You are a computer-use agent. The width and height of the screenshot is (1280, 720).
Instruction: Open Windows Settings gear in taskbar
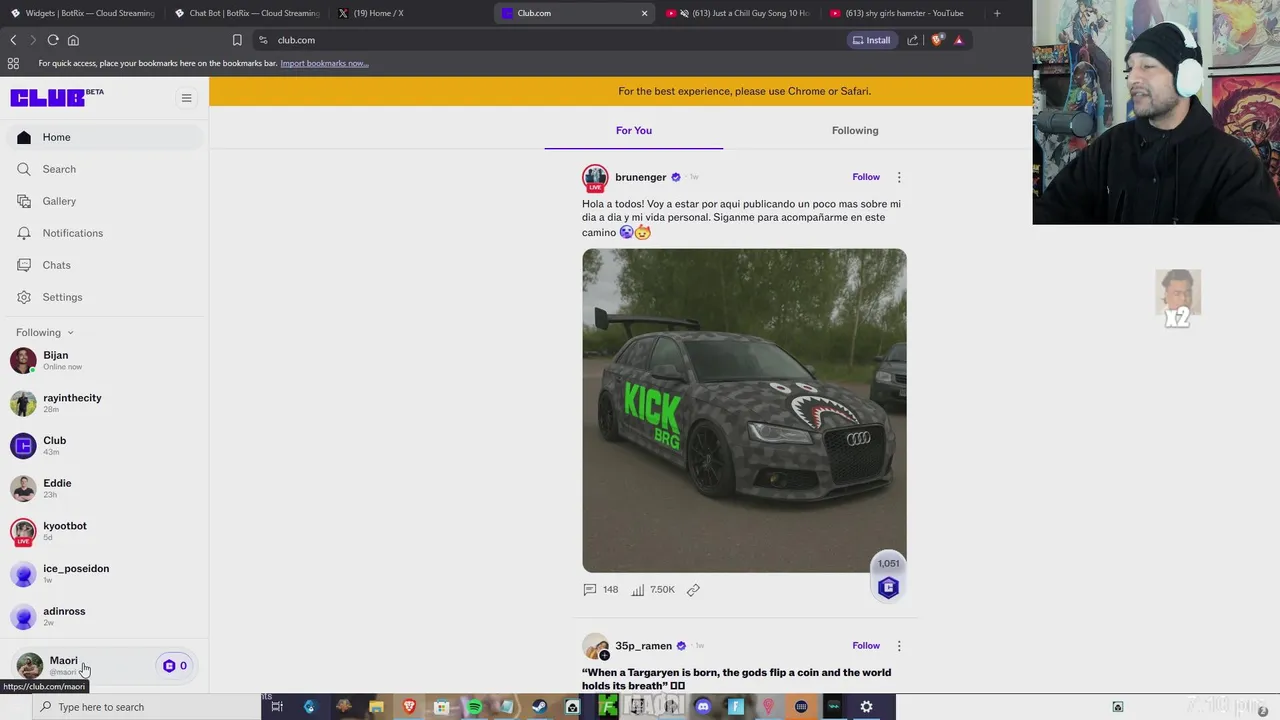(x=866, y=707)
